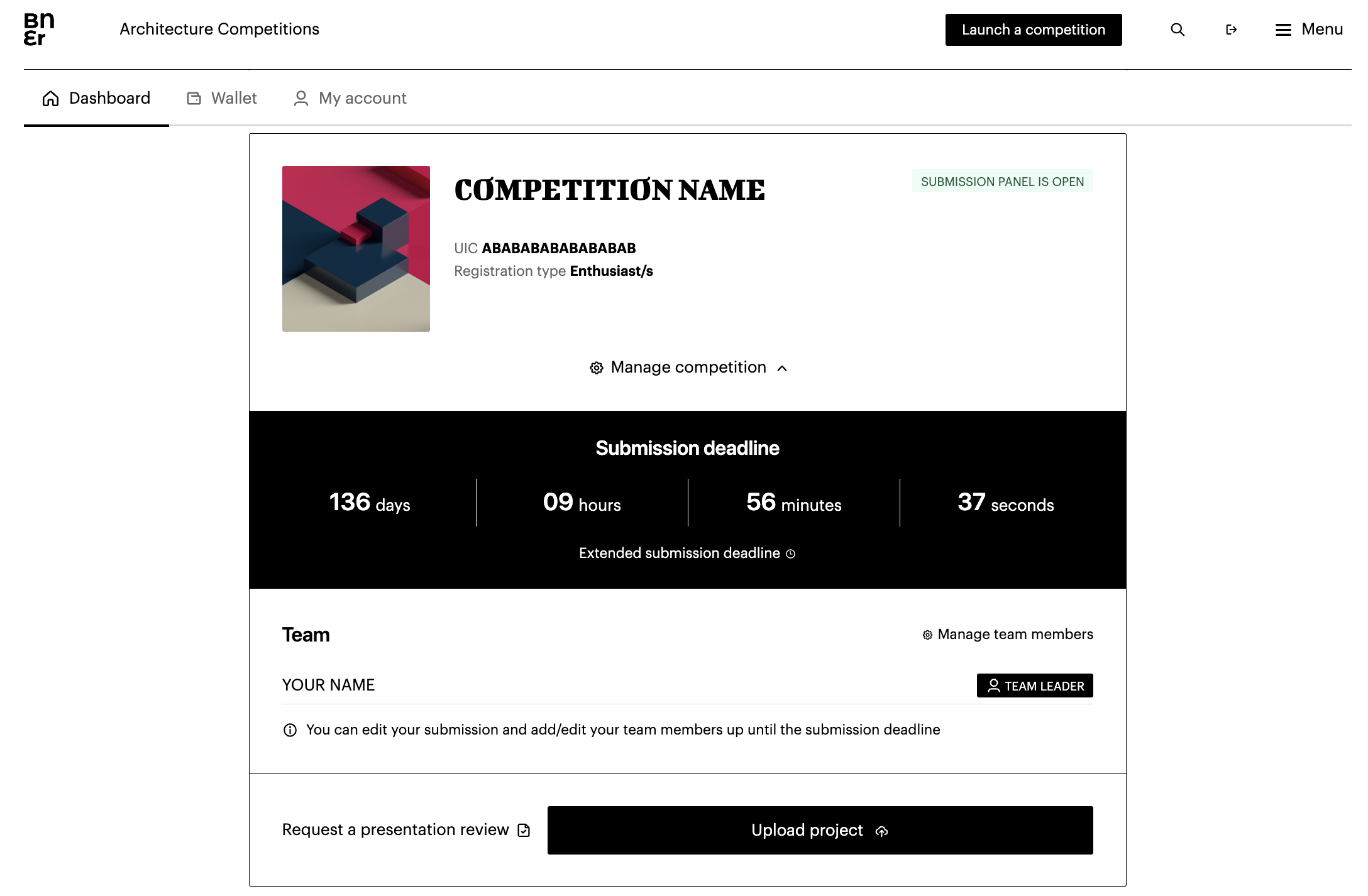This screenshot has height=896, width=1368.
Task: Select the Dashboard tab
Action: (96, 99)
